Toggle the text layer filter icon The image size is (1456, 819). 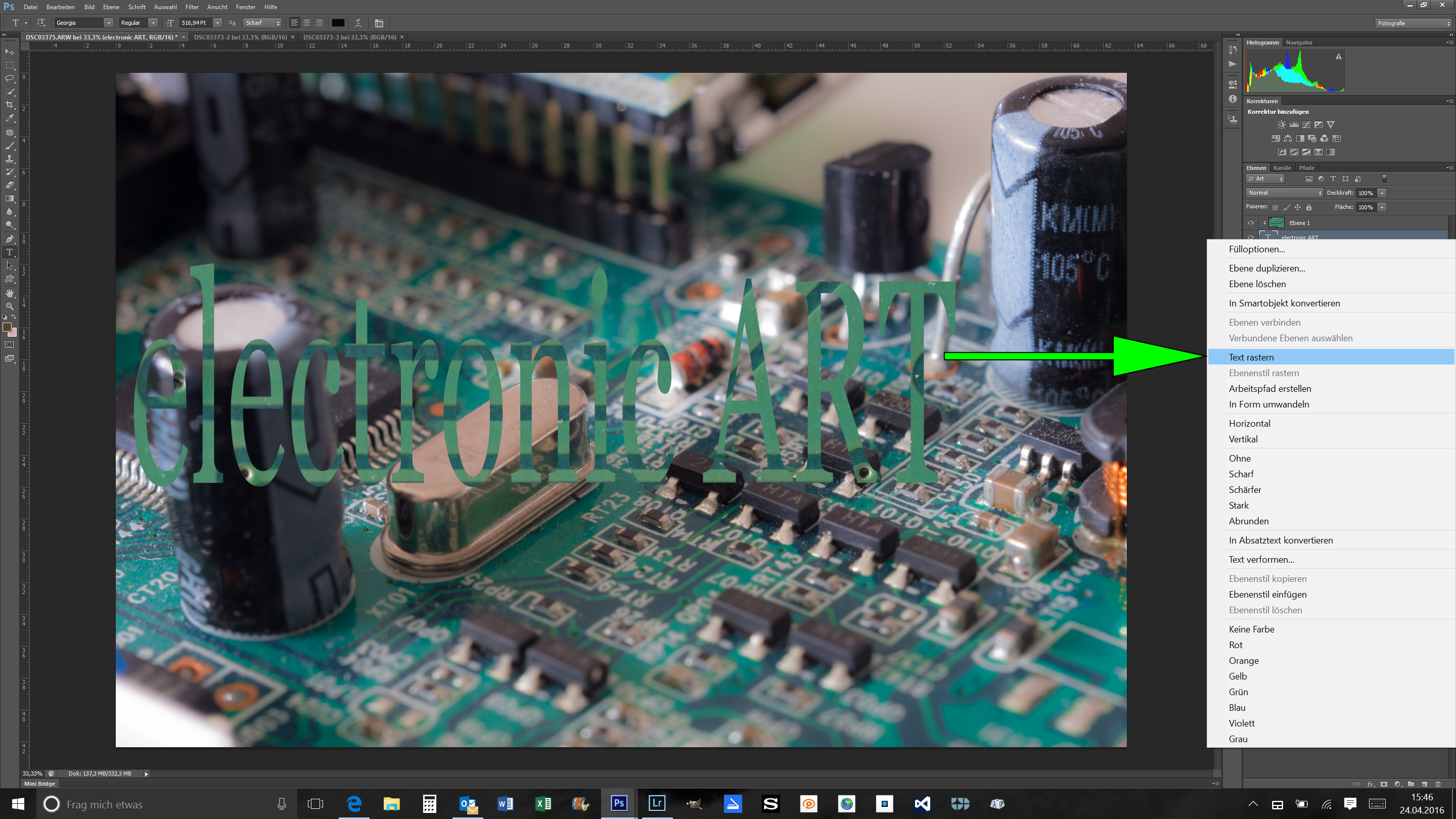click(x=1333, y=178)
